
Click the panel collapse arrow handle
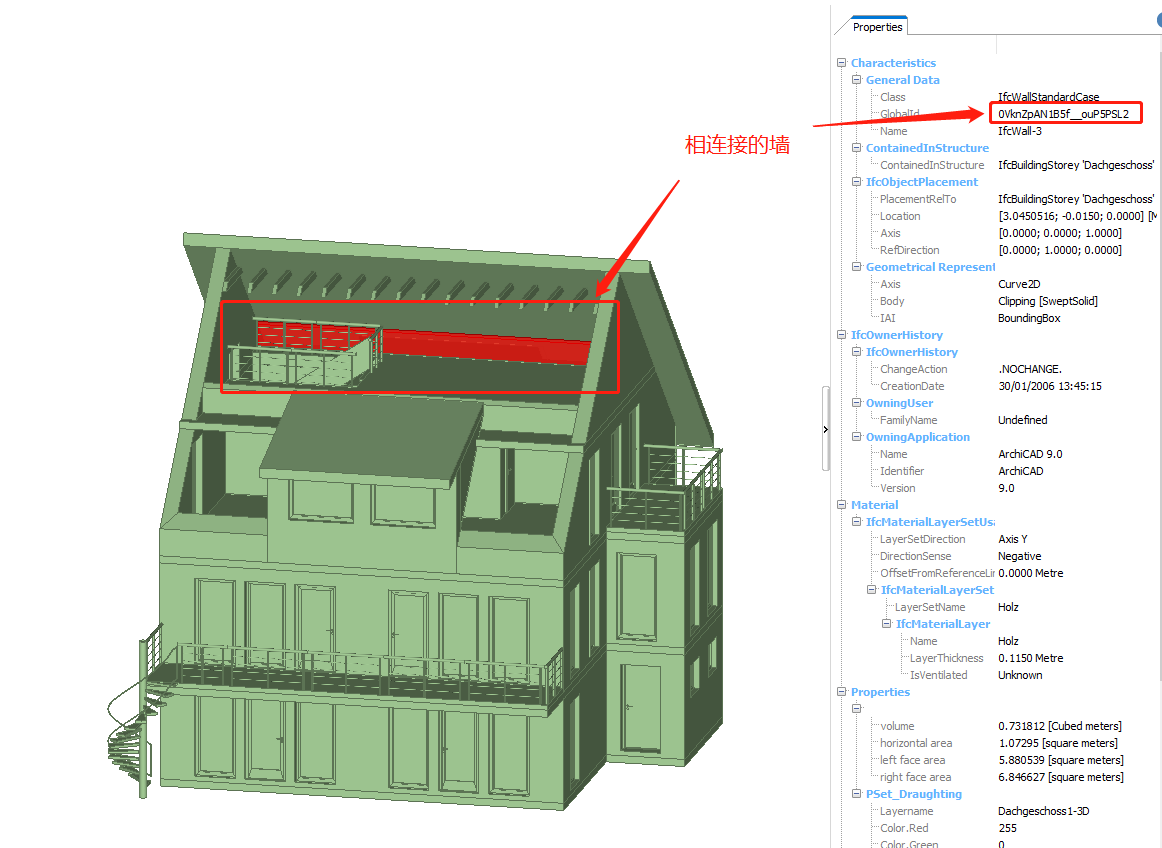[x=826, y=428]
